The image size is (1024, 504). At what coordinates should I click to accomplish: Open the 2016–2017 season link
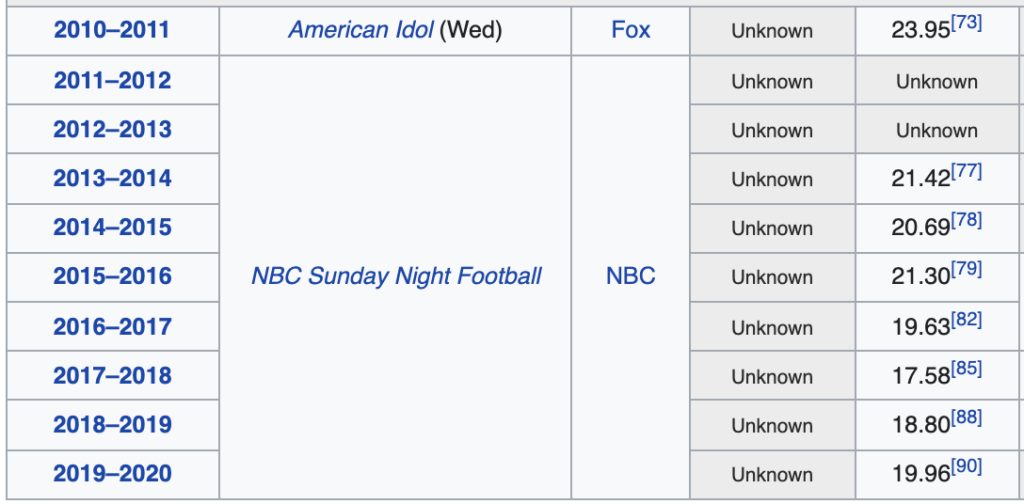click(112, 326)
